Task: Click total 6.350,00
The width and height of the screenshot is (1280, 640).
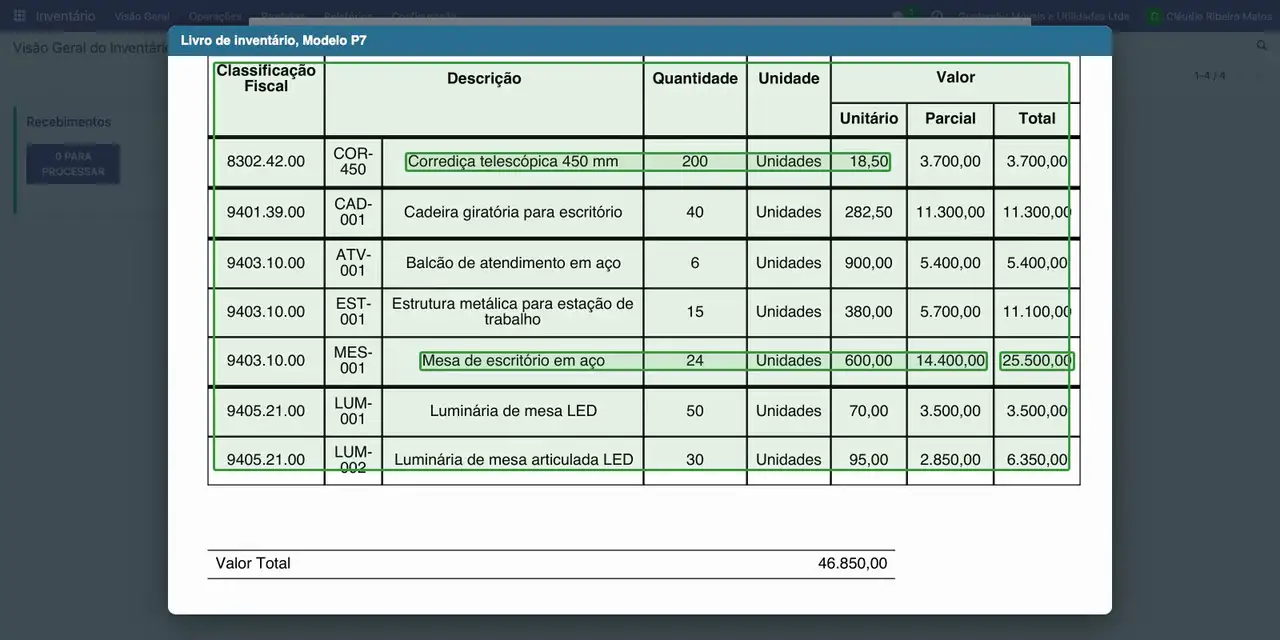Action: [1037, 460]
